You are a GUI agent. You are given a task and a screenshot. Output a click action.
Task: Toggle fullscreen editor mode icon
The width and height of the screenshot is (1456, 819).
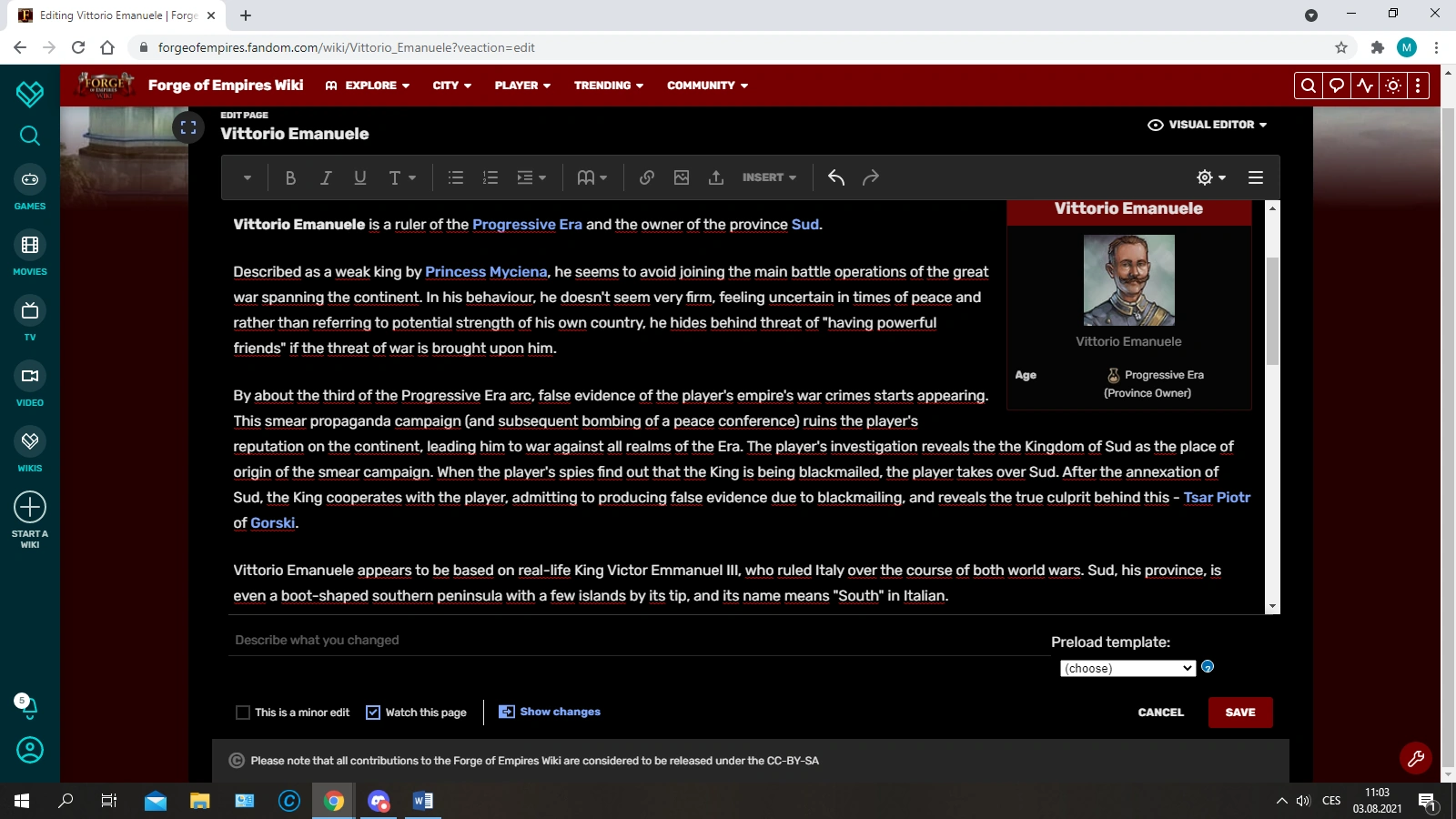[188, 127]
